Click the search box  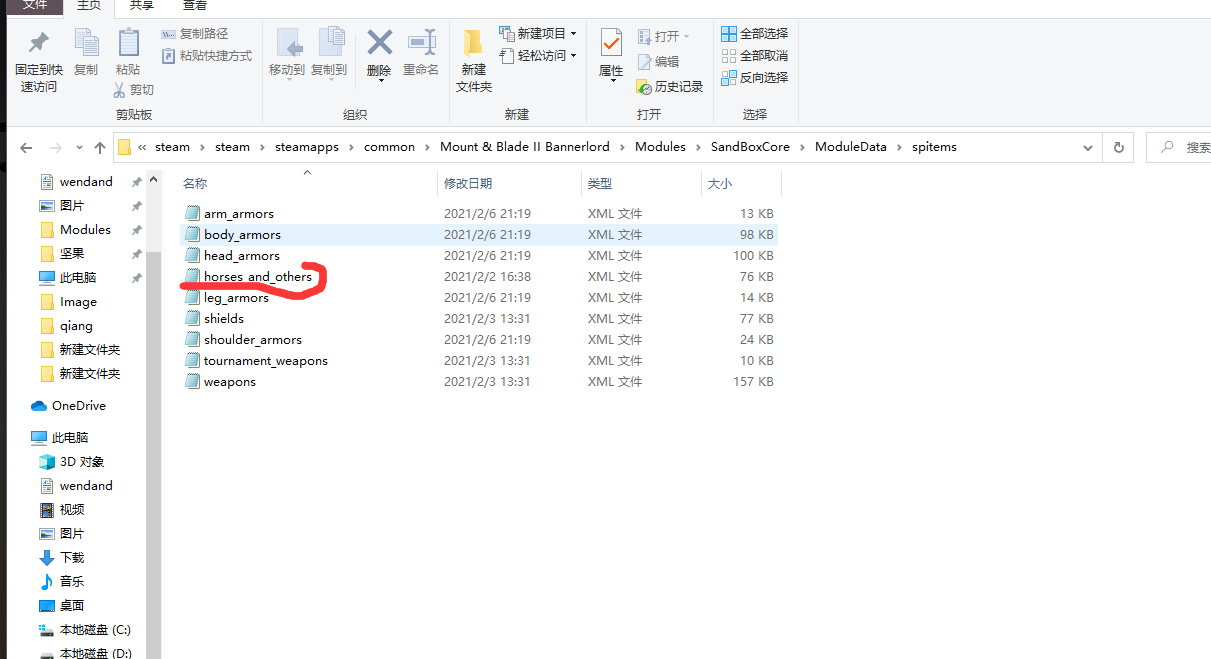click(1178, 147)
